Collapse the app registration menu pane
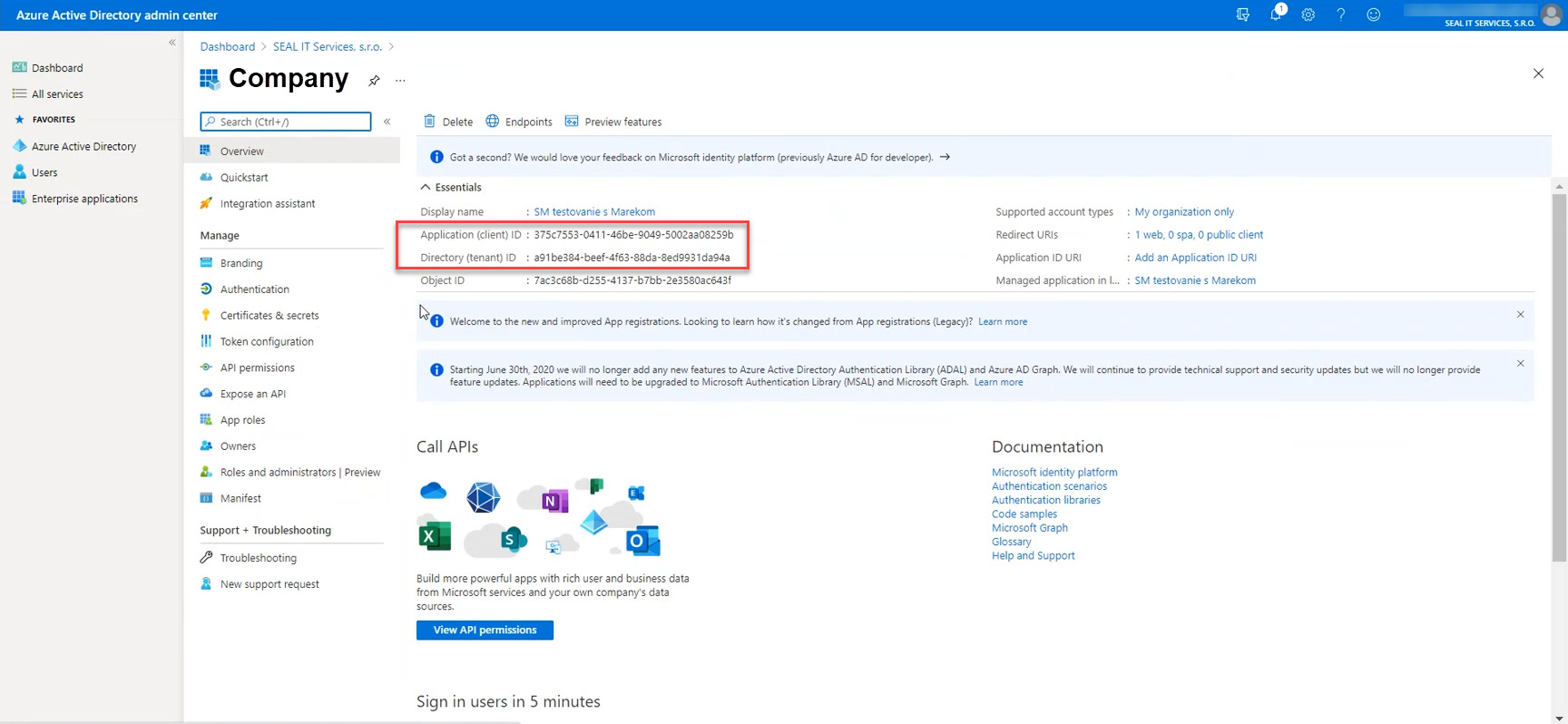This screenshot has height=724, width=1568. (387, 122)
